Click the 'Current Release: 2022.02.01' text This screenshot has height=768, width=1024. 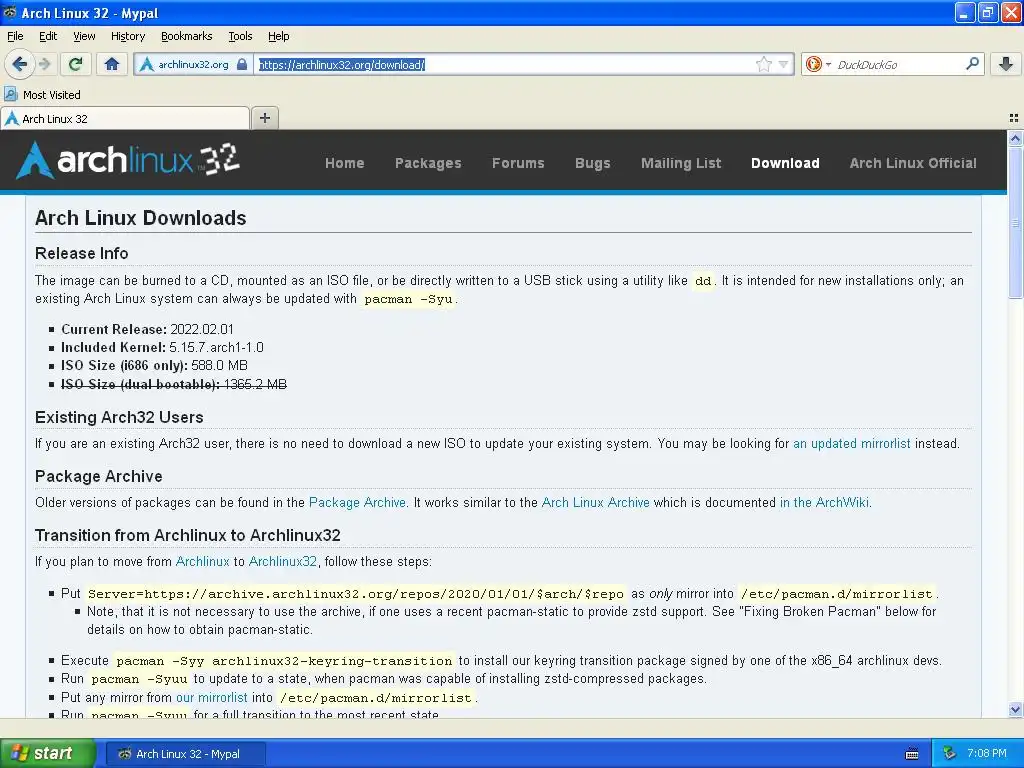coord(147,329)
